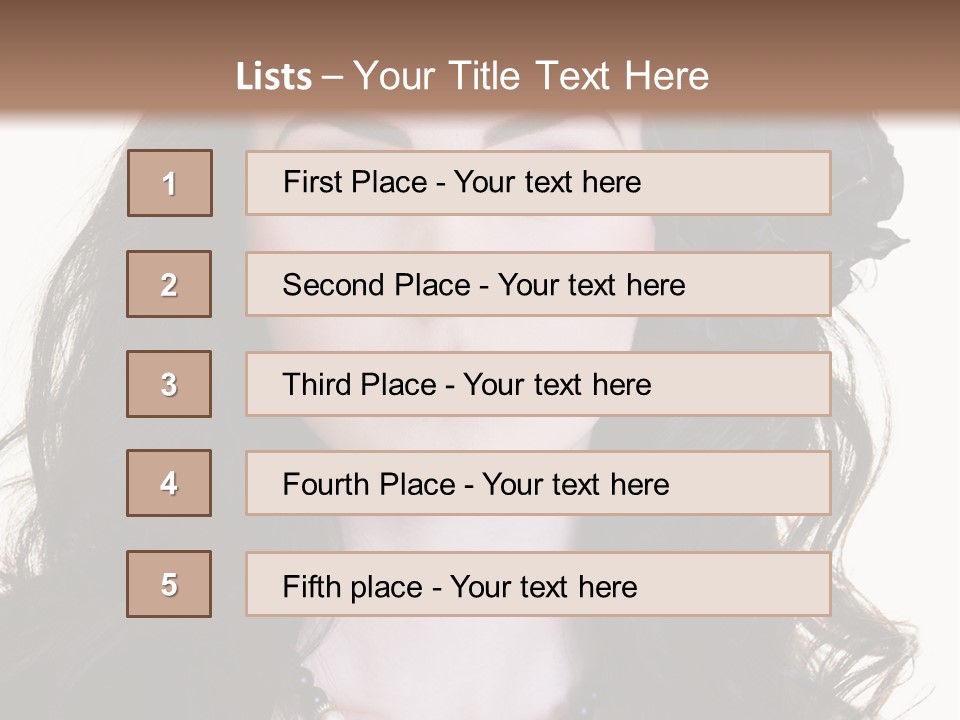This screenshot has height=720, width=960.
Task: Select the number 2 box
Action: pyautogui.click(x=169, y=284)
